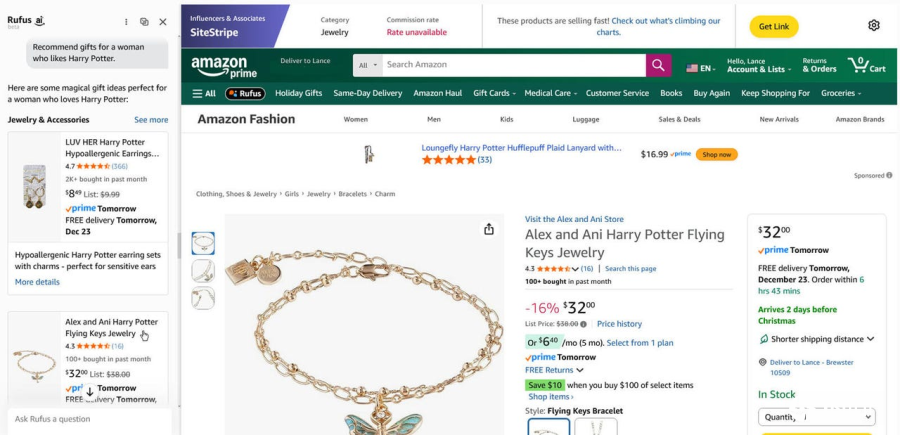Image resolution: width=900 pixels, height=435 pixels.
Task: Click the Rufus button in nav bar
Action: tap(245, 93)
